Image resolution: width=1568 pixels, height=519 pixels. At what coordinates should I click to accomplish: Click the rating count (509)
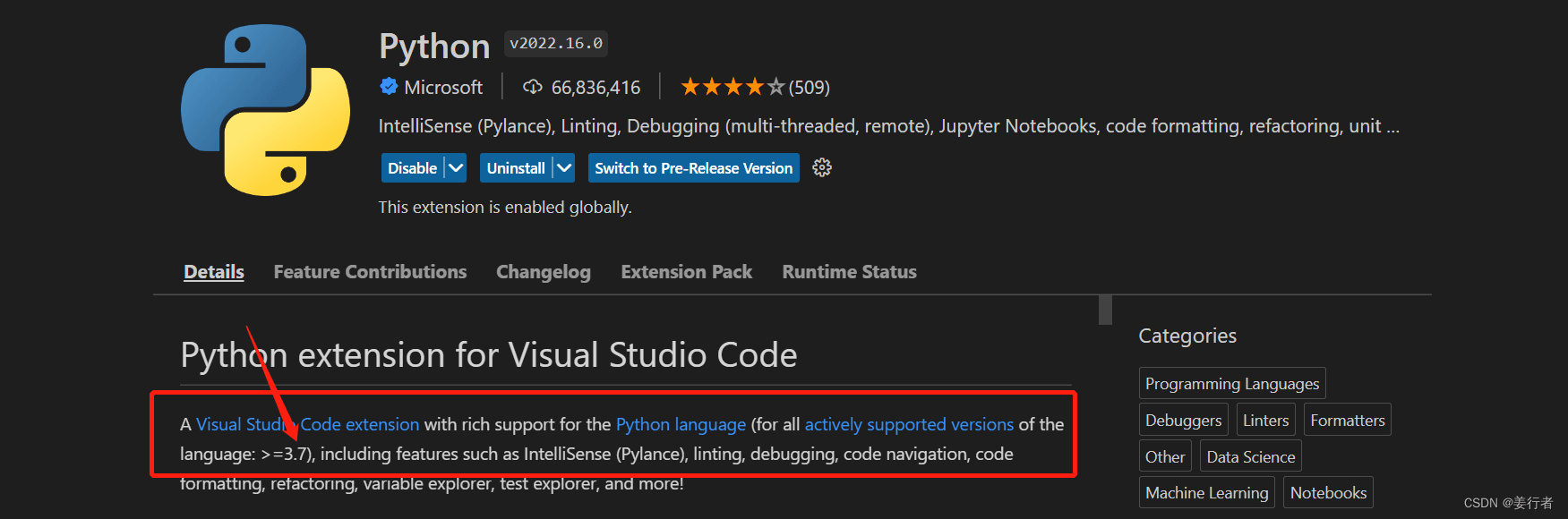[x=810, y=88]
